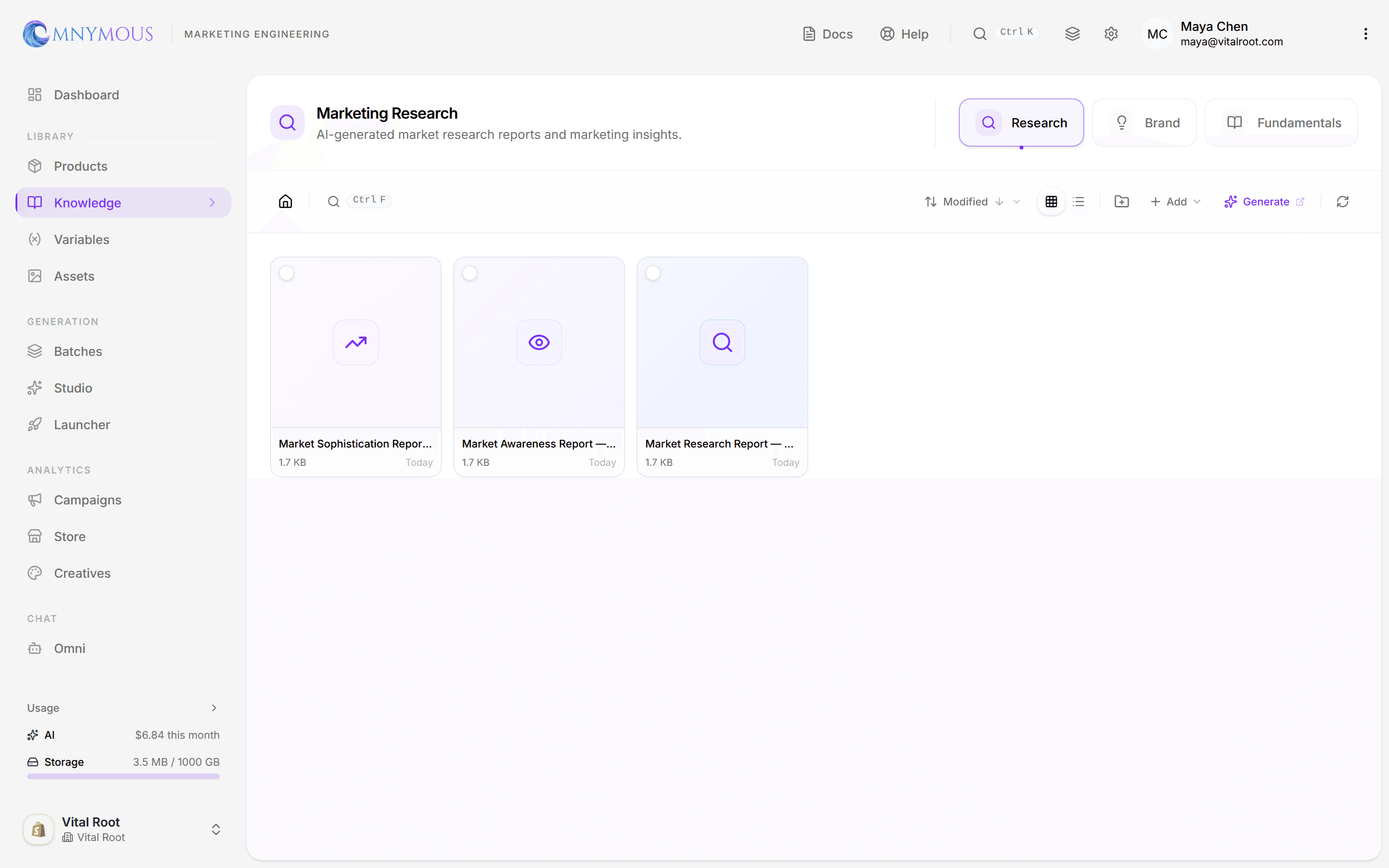Viewport: 1389px width, 868px height.
Task: Switch to list view
Action: tap(1078, 202)
